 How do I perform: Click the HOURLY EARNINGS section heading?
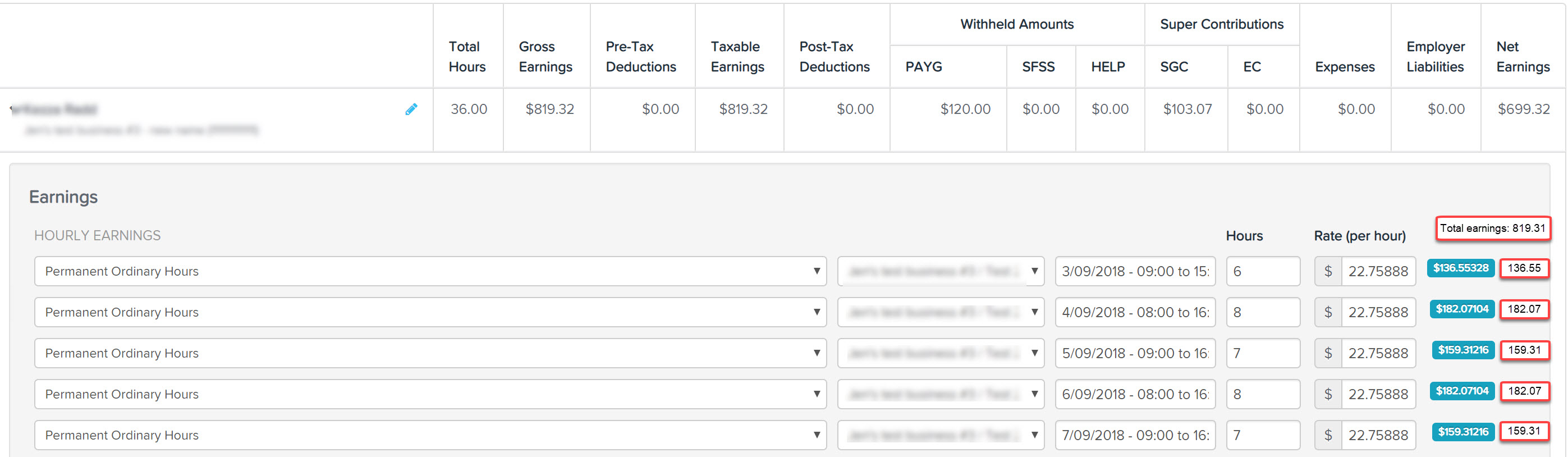coord(98,235)
